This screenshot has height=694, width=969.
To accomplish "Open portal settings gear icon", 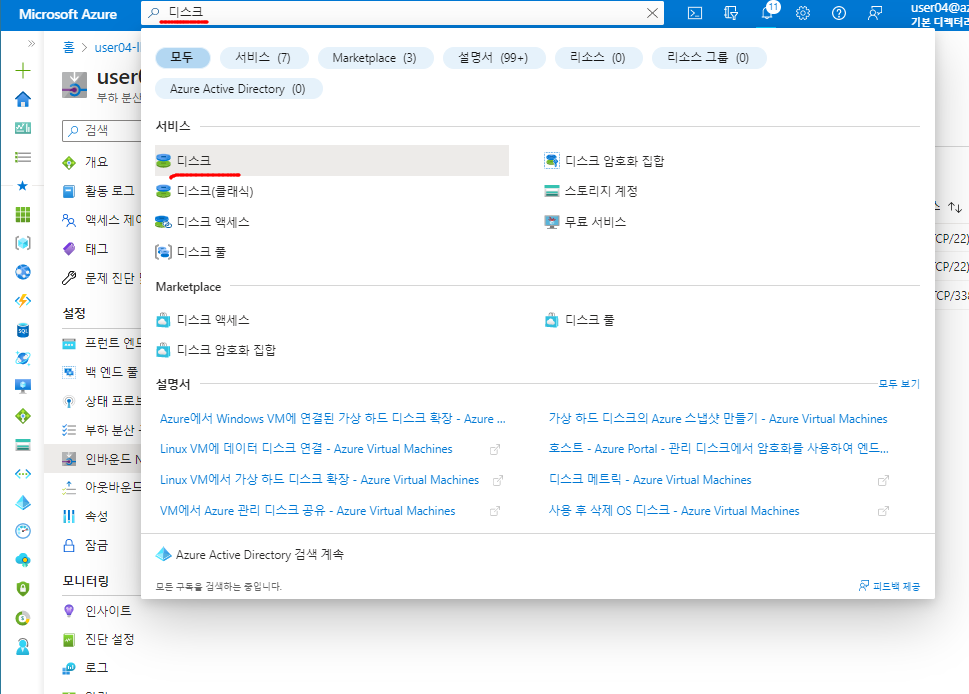I will (803, 13).
